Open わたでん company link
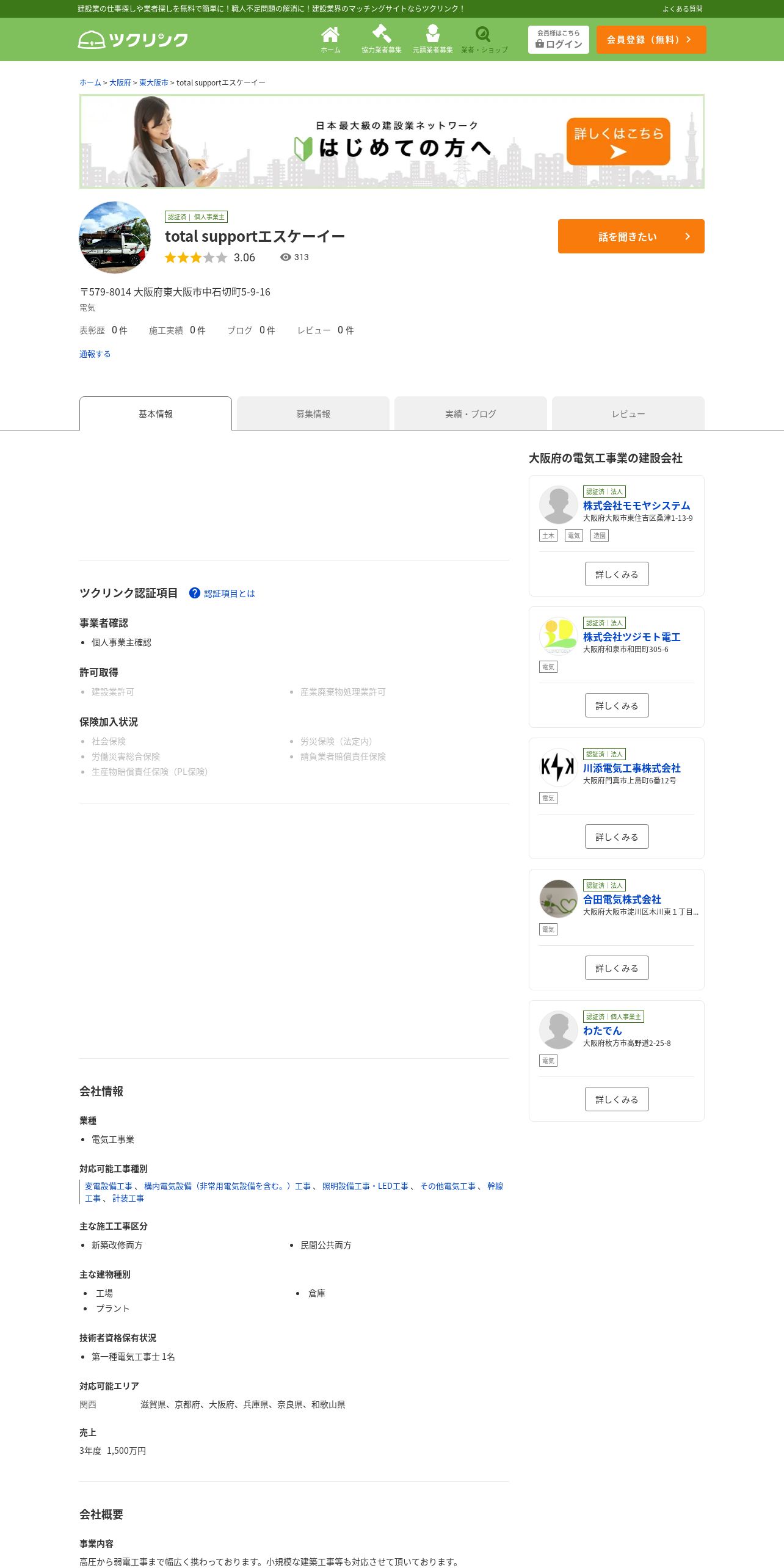Screen dimensions: 784x1568 [x=602, y=1031]
